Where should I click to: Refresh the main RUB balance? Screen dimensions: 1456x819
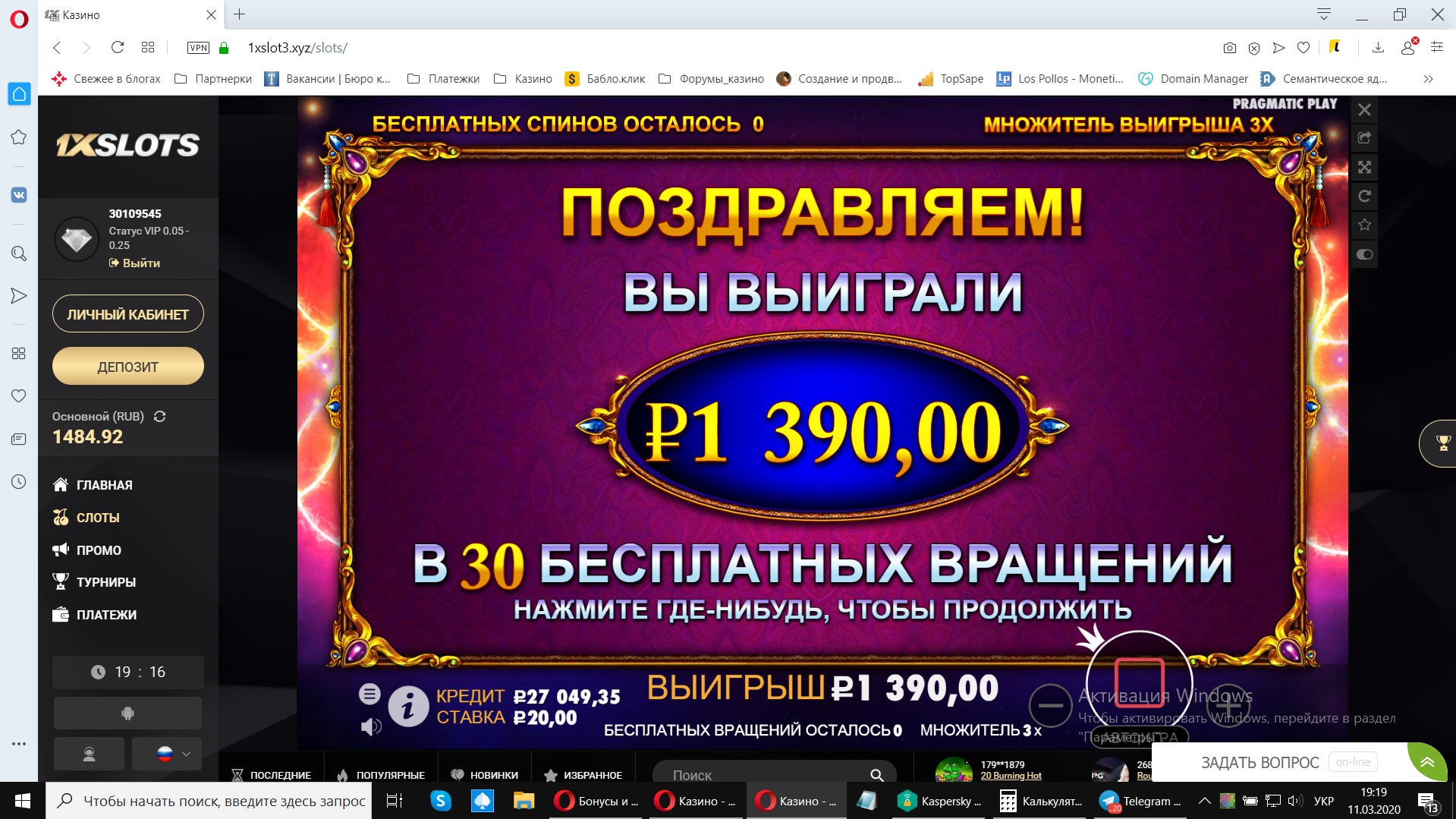159,416
